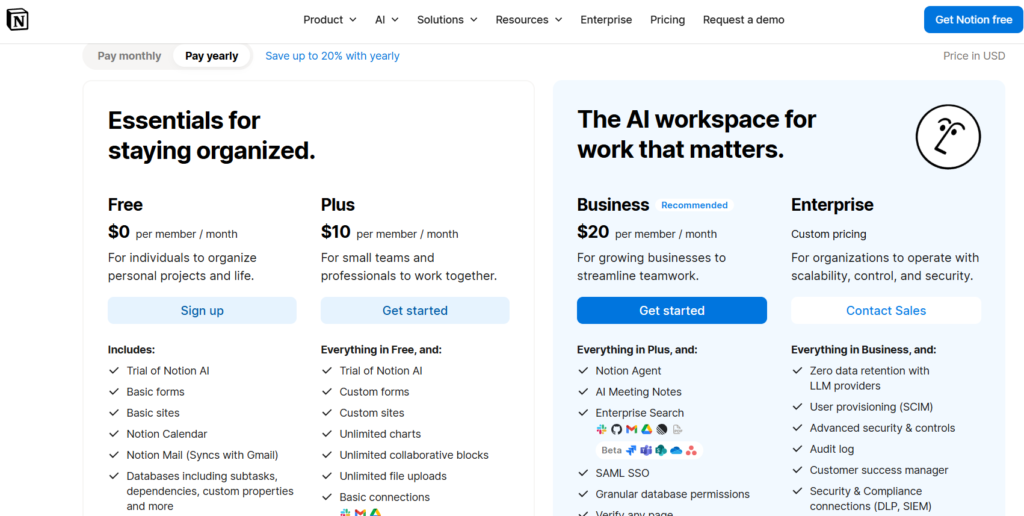Click the Notion logo in the header
The image size is (1024, 516).
tap(18, 20)
